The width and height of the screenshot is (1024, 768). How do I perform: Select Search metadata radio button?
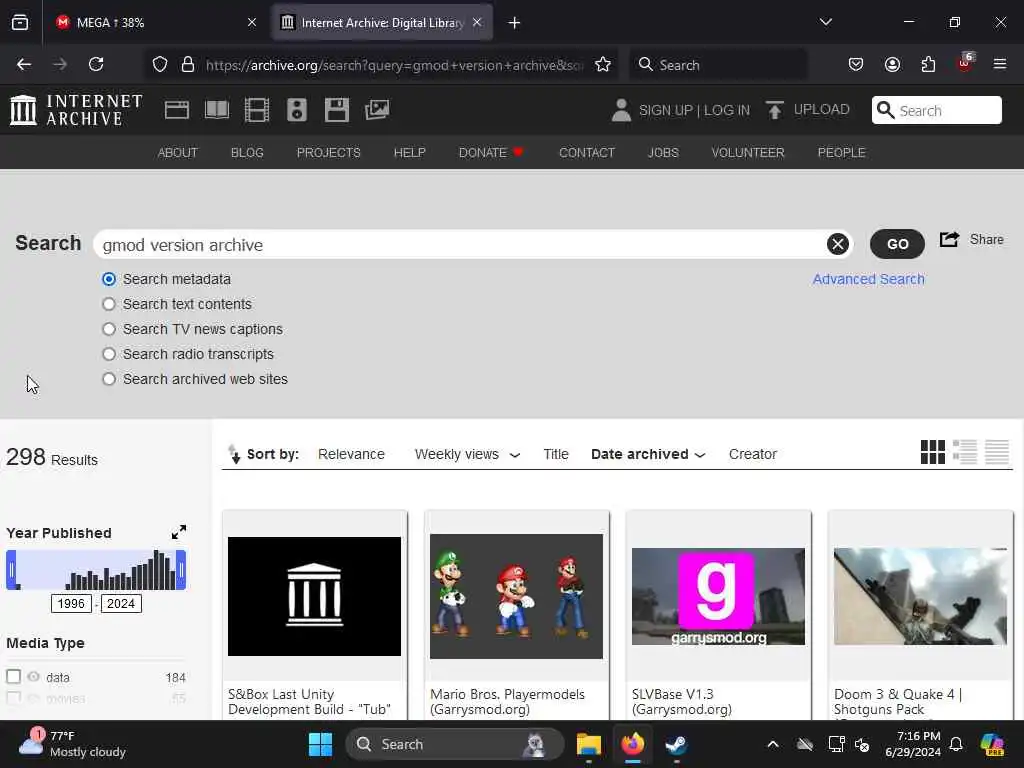pyautogui.click(x=109, y=280)
